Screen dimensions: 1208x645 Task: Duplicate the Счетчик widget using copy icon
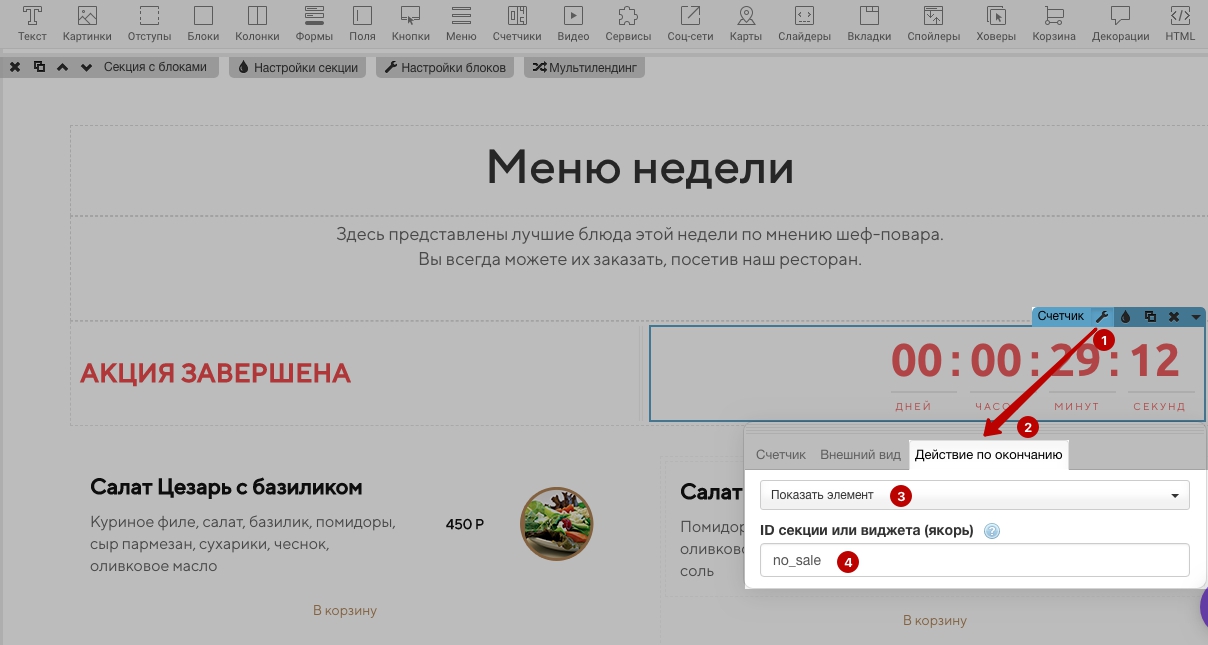click(x=1150, y=316)
